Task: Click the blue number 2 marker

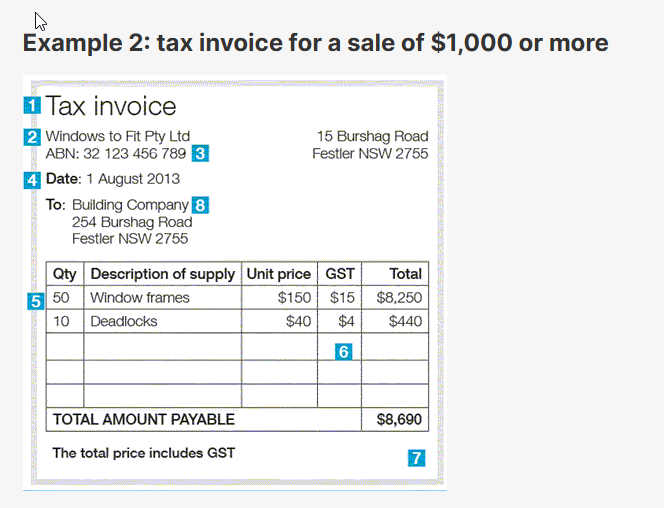Action: [x=33, y=136]
